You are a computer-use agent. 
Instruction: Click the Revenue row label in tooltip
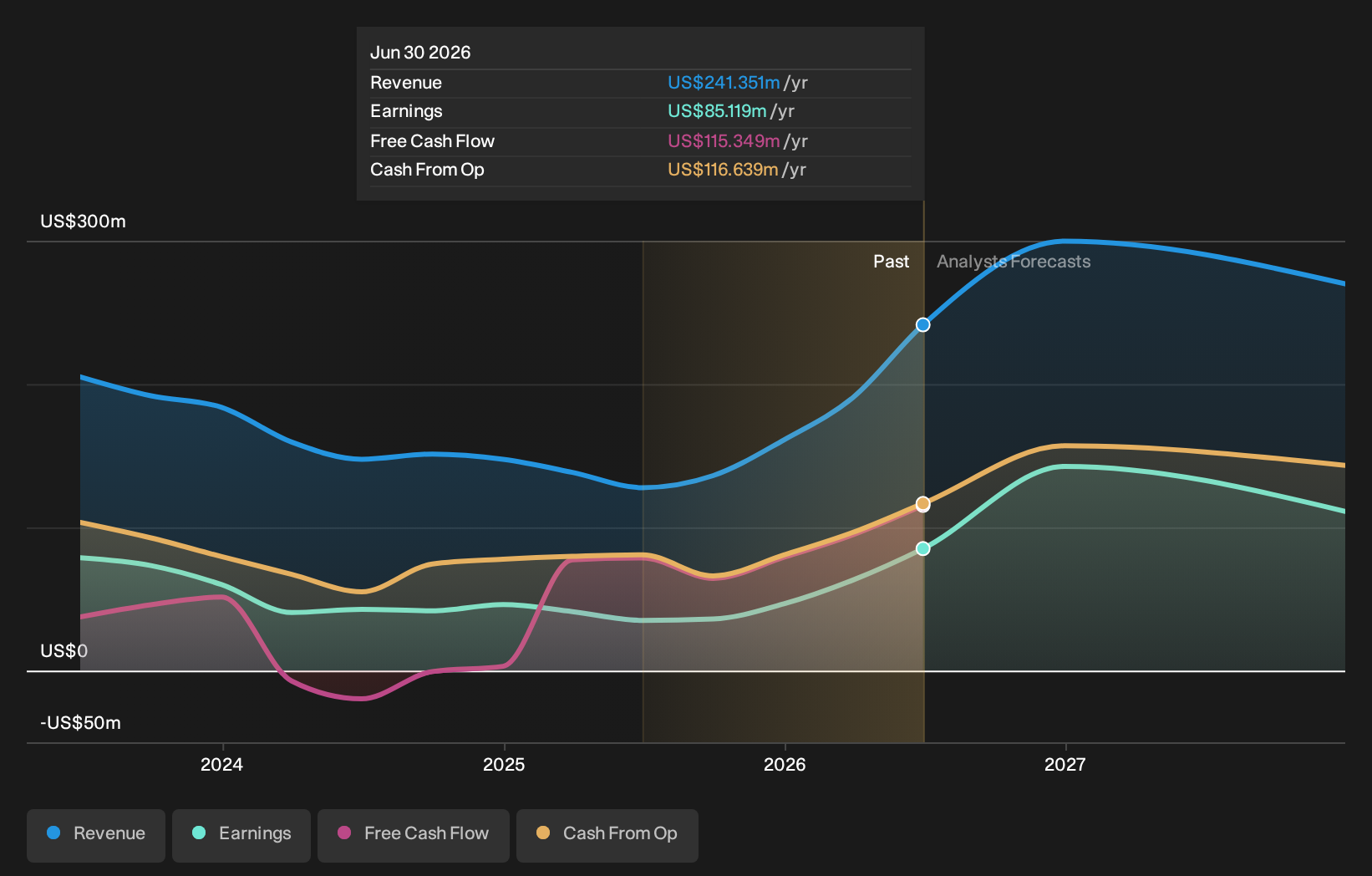pyautogui.click(x=406, y=83)
